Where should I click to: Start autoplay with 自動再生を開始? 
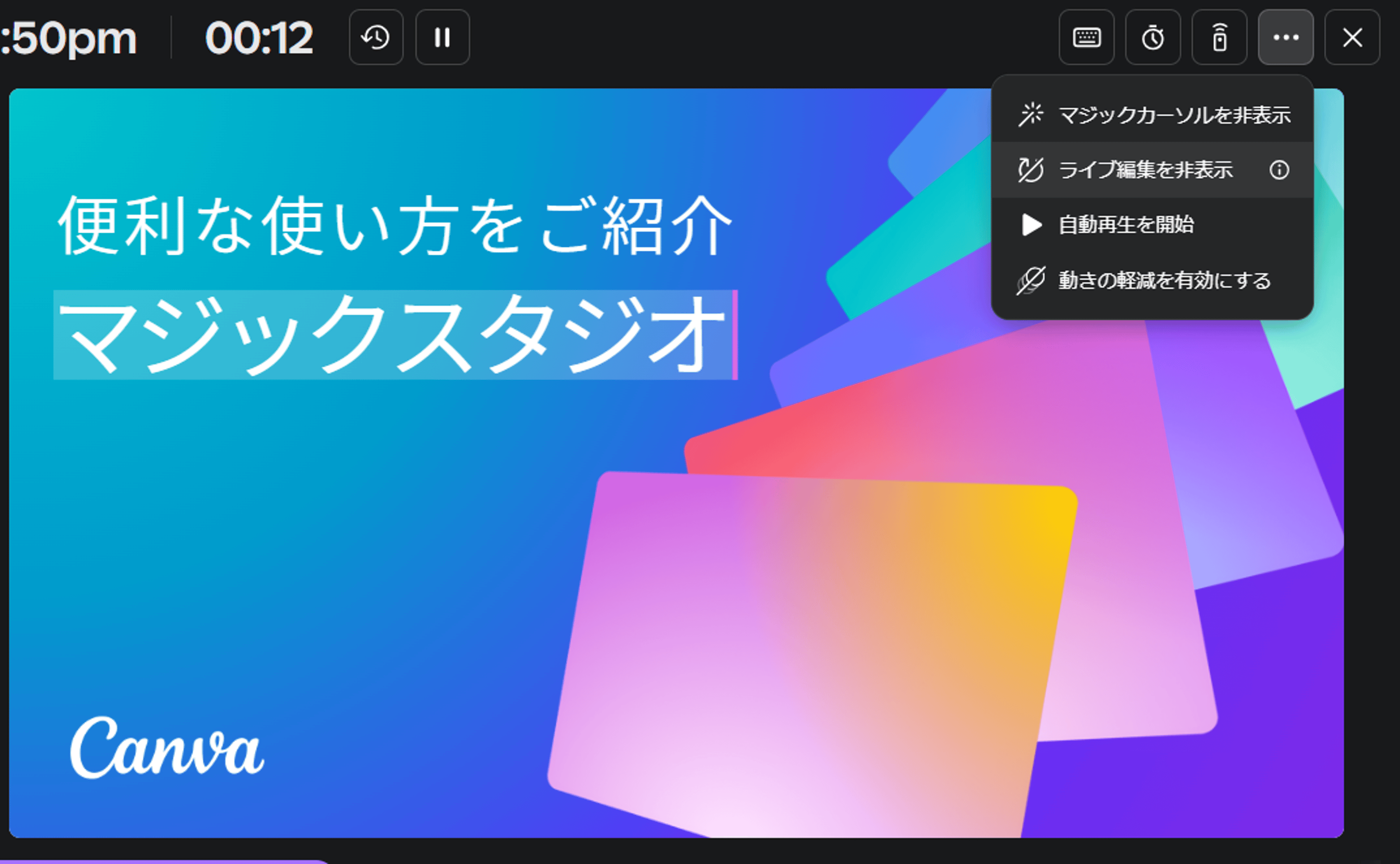(1152, 225)
